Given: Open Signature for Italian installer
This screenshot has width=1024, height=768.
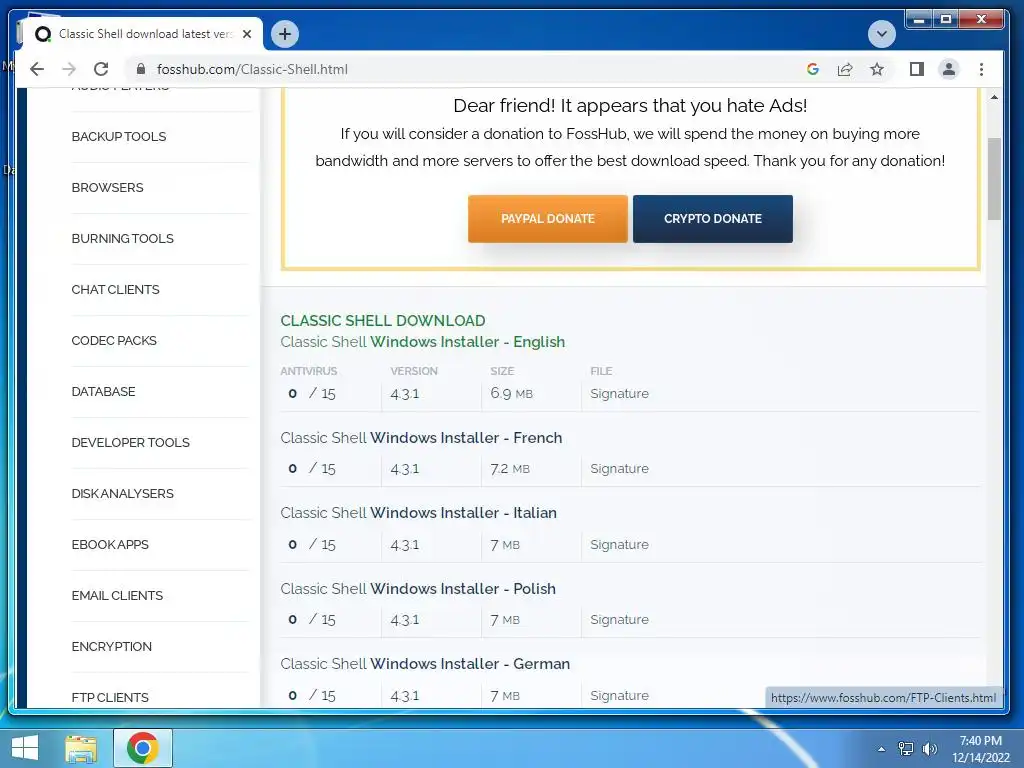Looking at the screenshot, I should click(619, 544).
